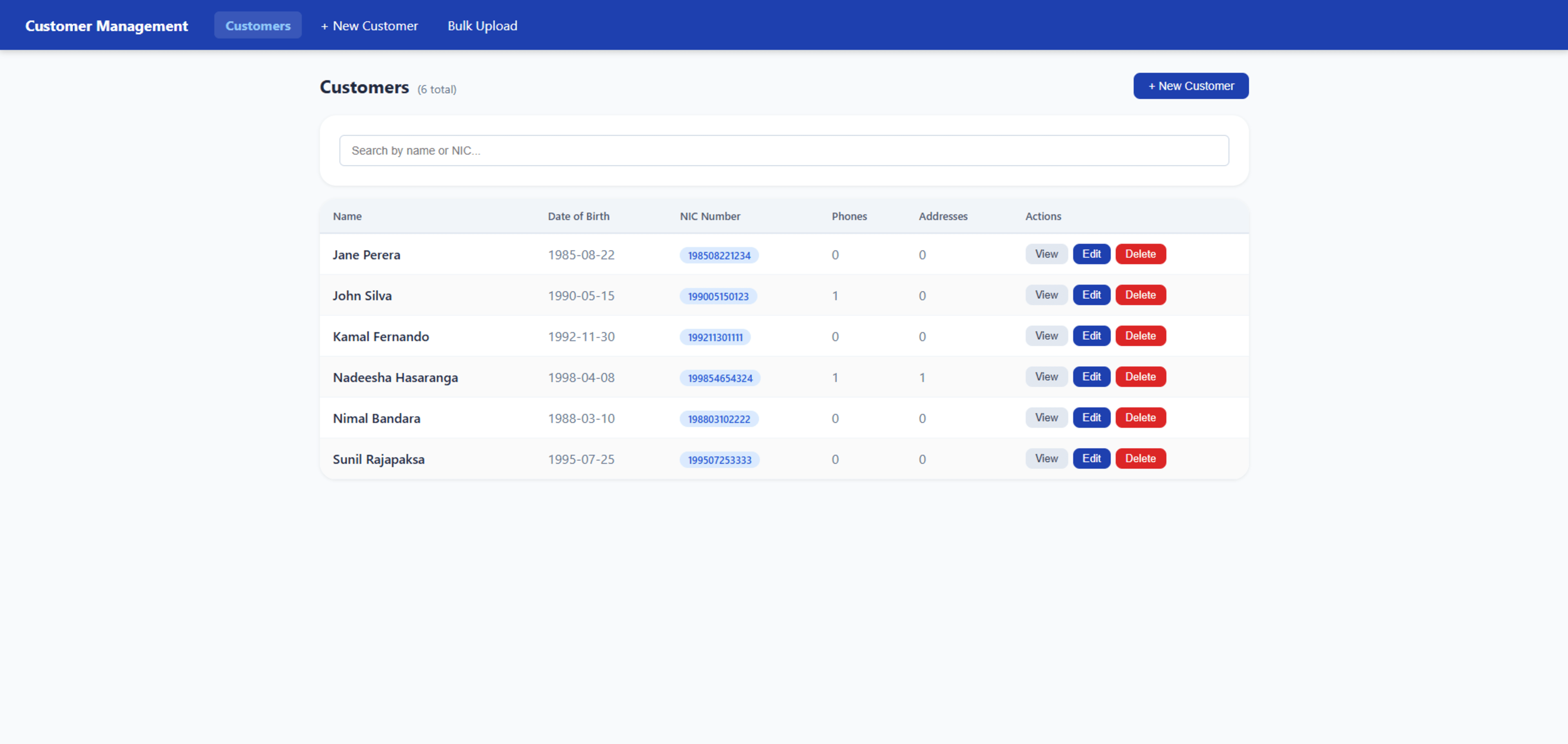Click NIC badge 198508221234
Screen dimensions: 1568x744
point(719,255)
